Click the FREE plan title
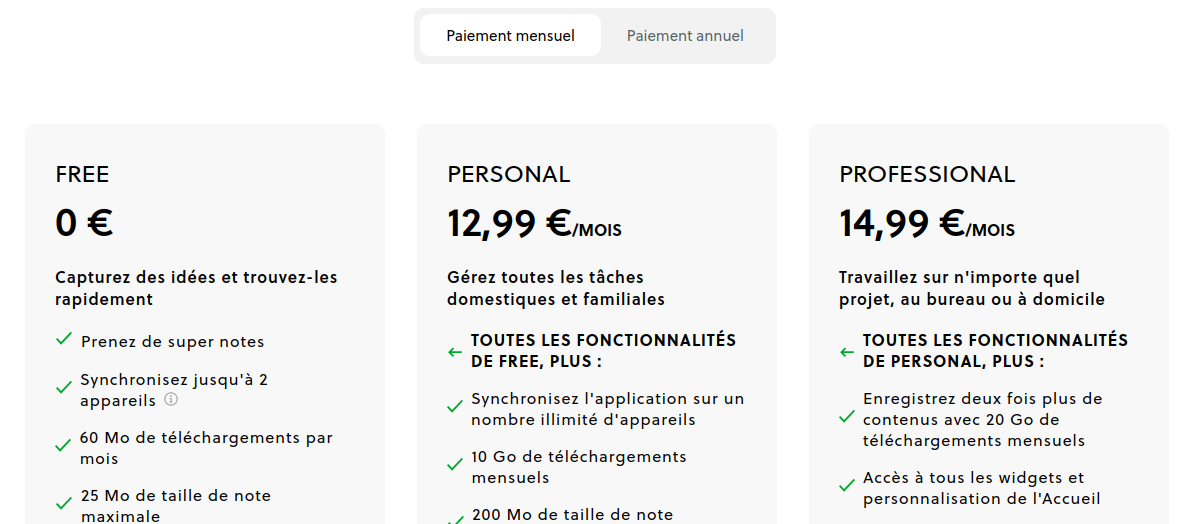This screenshot has width=1191, height=524. [82, 175]
